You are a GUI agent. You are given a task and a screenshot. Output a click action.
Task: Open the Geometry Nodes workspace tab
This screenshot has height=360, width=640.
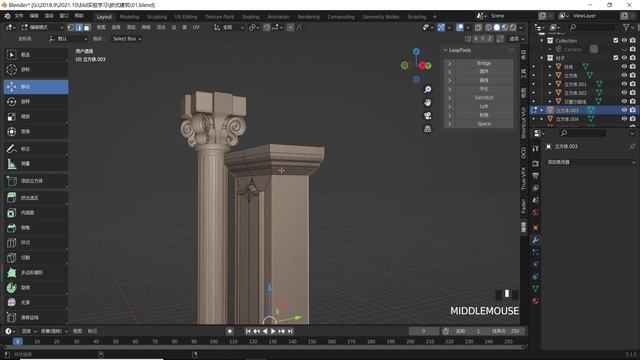point(380,17)
